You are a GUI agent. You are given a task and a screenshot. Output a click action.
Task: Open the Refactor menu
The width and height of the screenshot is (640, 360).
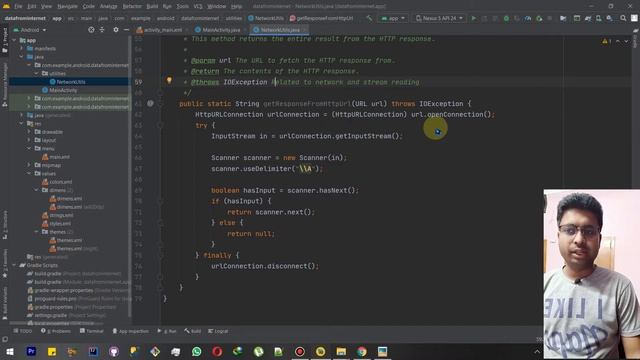pyautogui.click(x=132, y=6)
